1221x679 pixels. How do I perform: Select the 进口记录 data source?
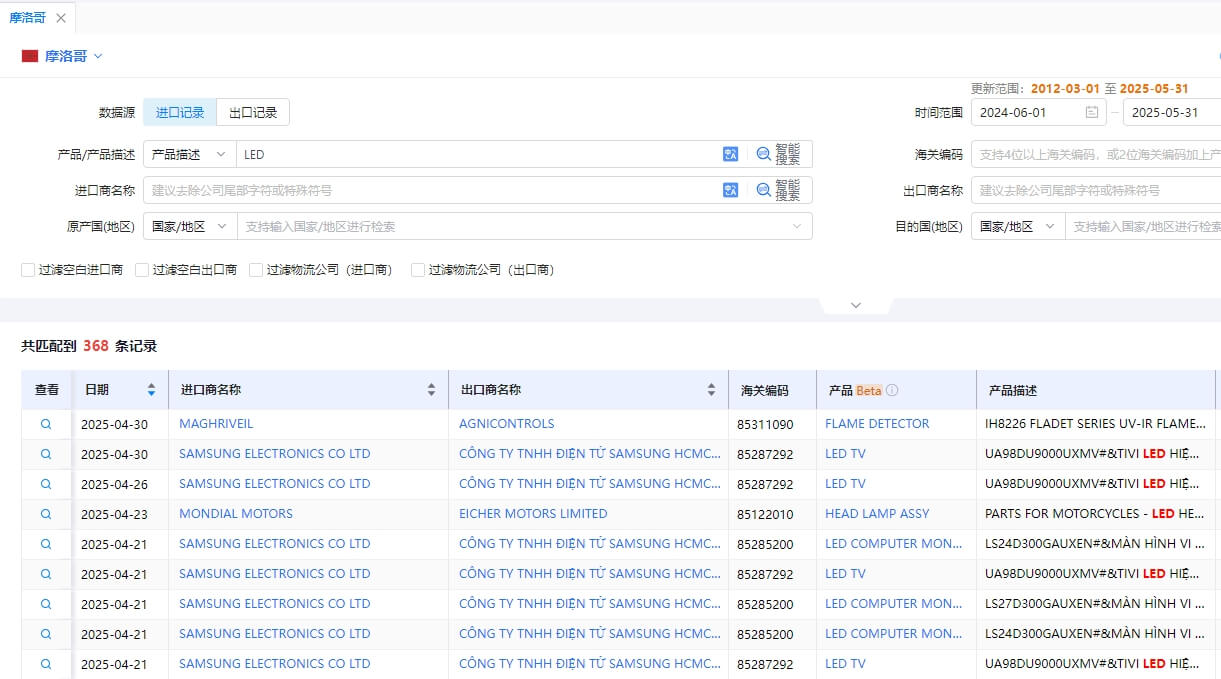pos(180,112)
